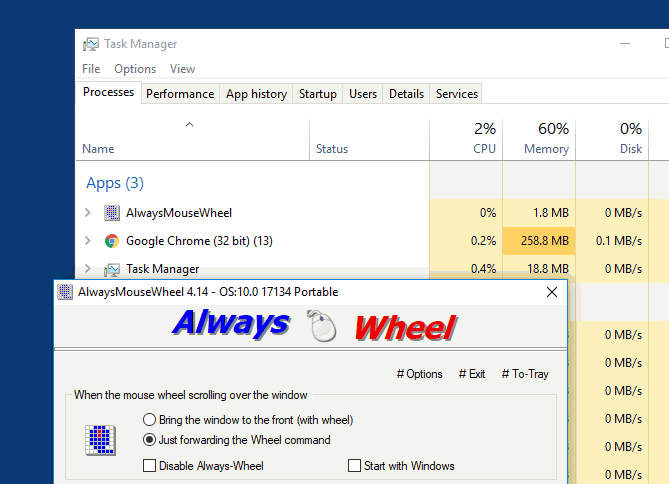Click the blue grid icon beside the radio options
Viewport: 669px width, 484px height.
coord(100,440)
